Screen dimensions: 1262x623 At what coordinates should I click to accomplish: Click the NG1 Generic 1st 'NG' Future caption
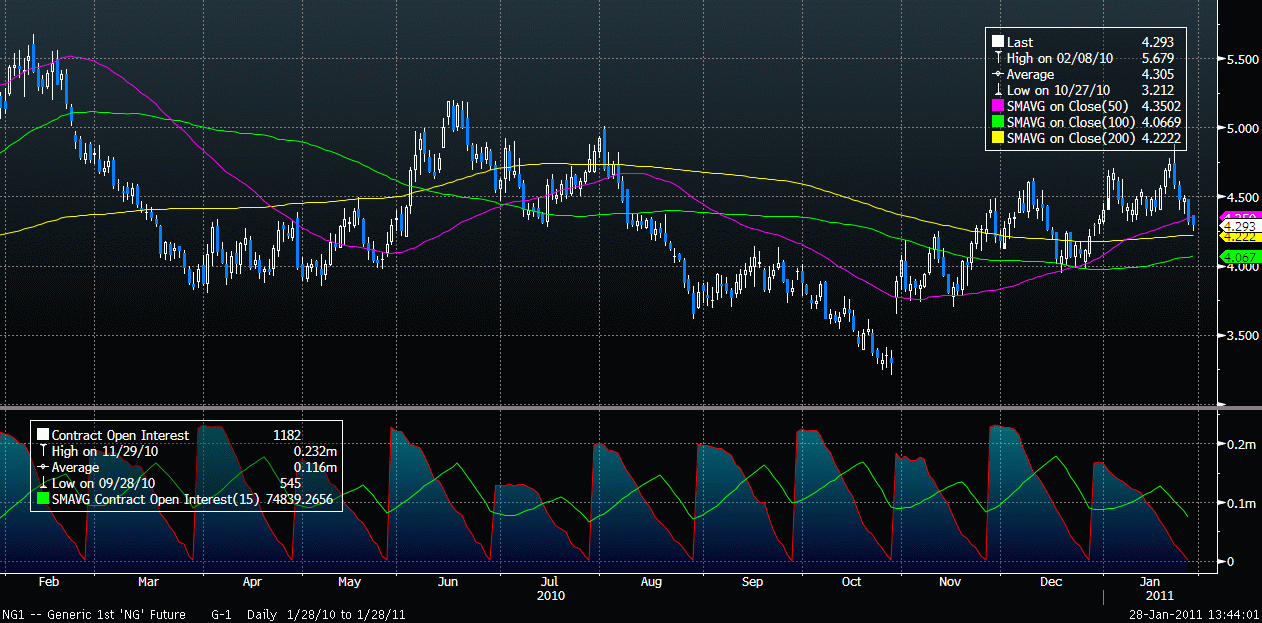click(101, 614)
